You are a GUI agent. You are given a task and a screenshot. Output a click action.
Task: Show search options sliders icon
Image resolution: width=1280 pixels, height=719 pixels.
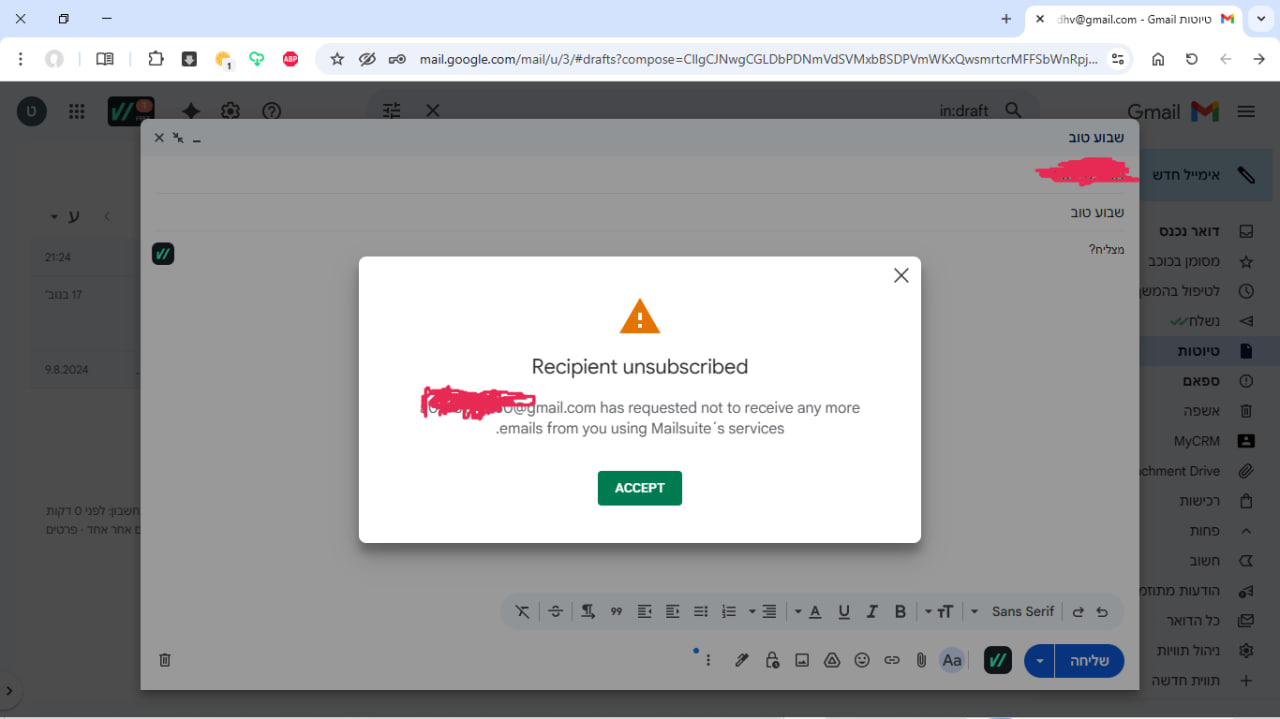coord(392,111)
